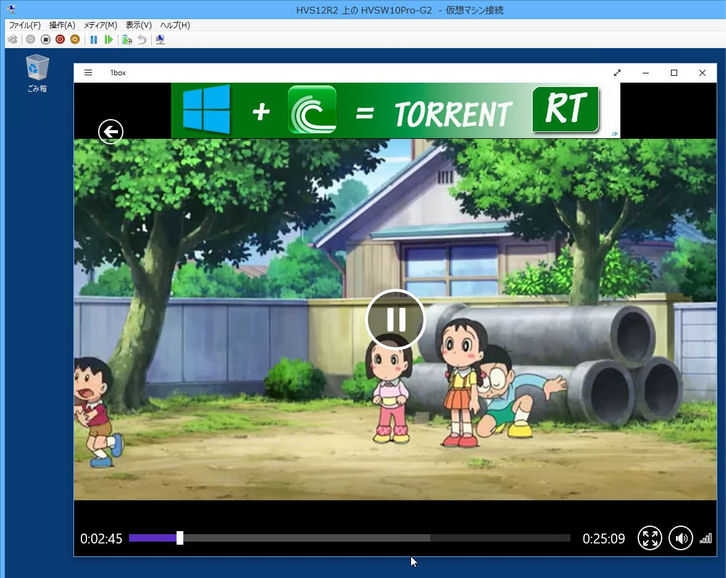The width and height of the screenshot is (726, 578).
Task: Click the total duration 0:25:09
Action: tap(604, 539)
